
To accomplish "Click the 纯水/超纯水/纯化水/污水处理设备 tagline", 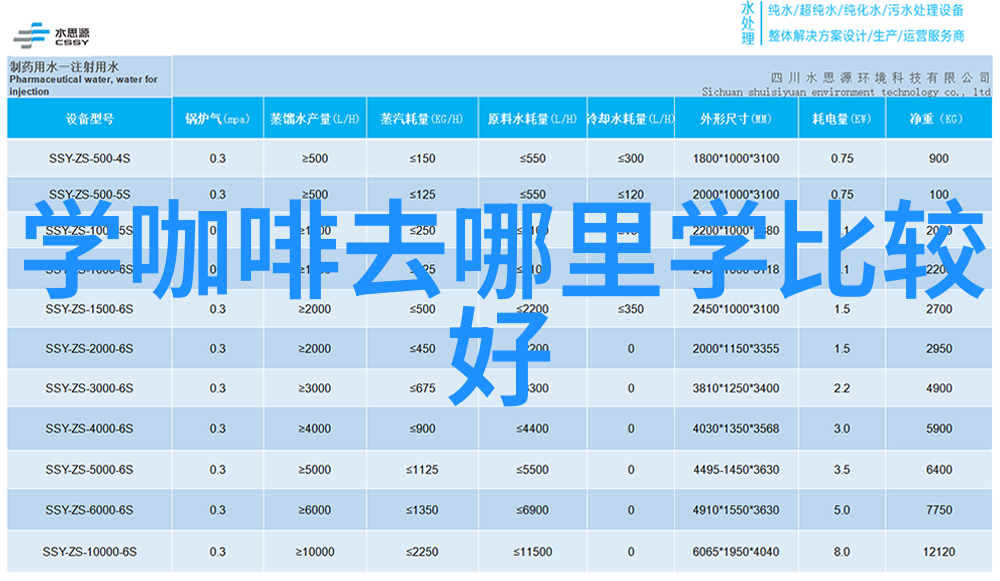I will (x=865, y=10).
